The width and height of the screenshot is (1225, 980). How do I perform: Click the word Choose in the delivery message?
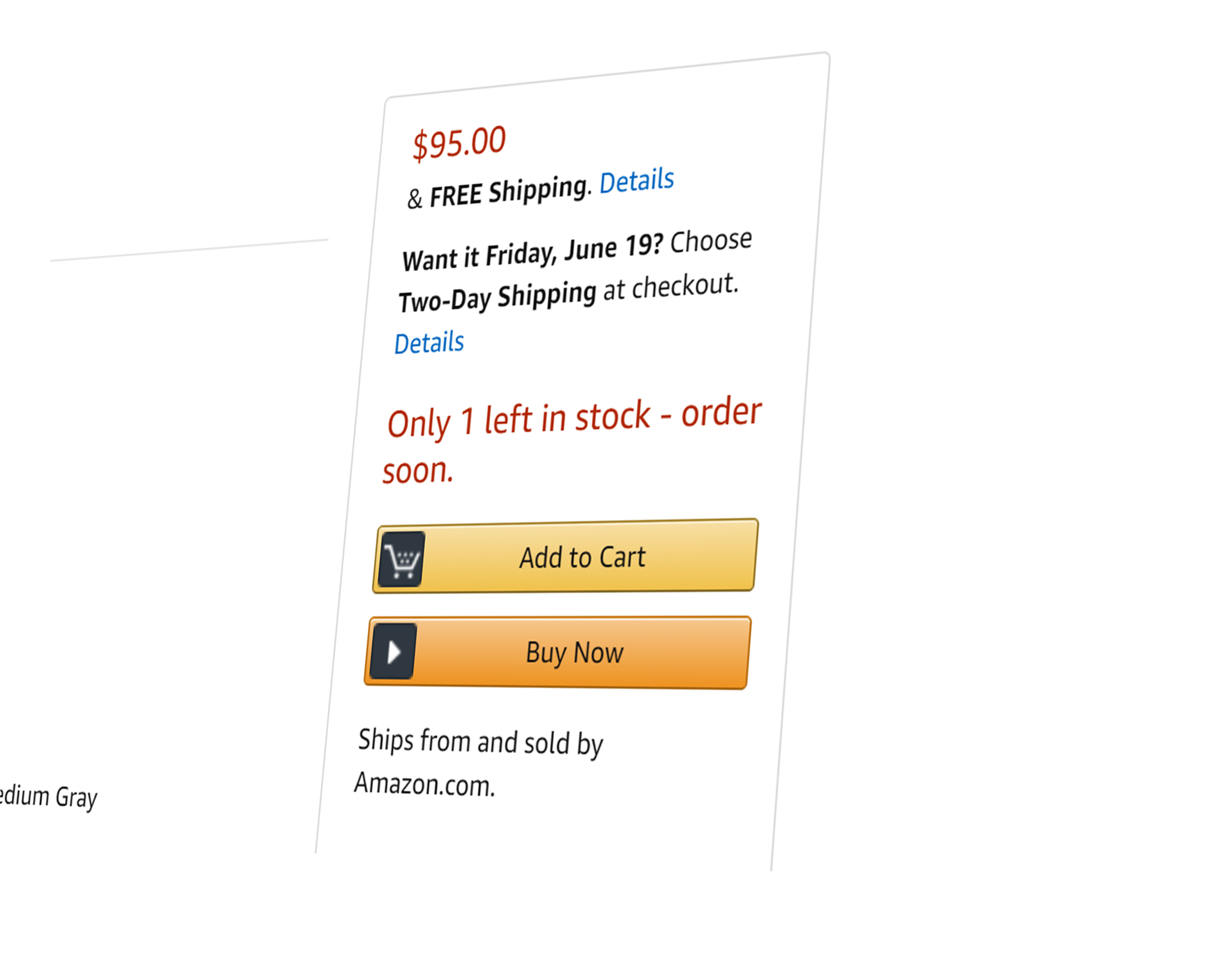coord(711,241)
